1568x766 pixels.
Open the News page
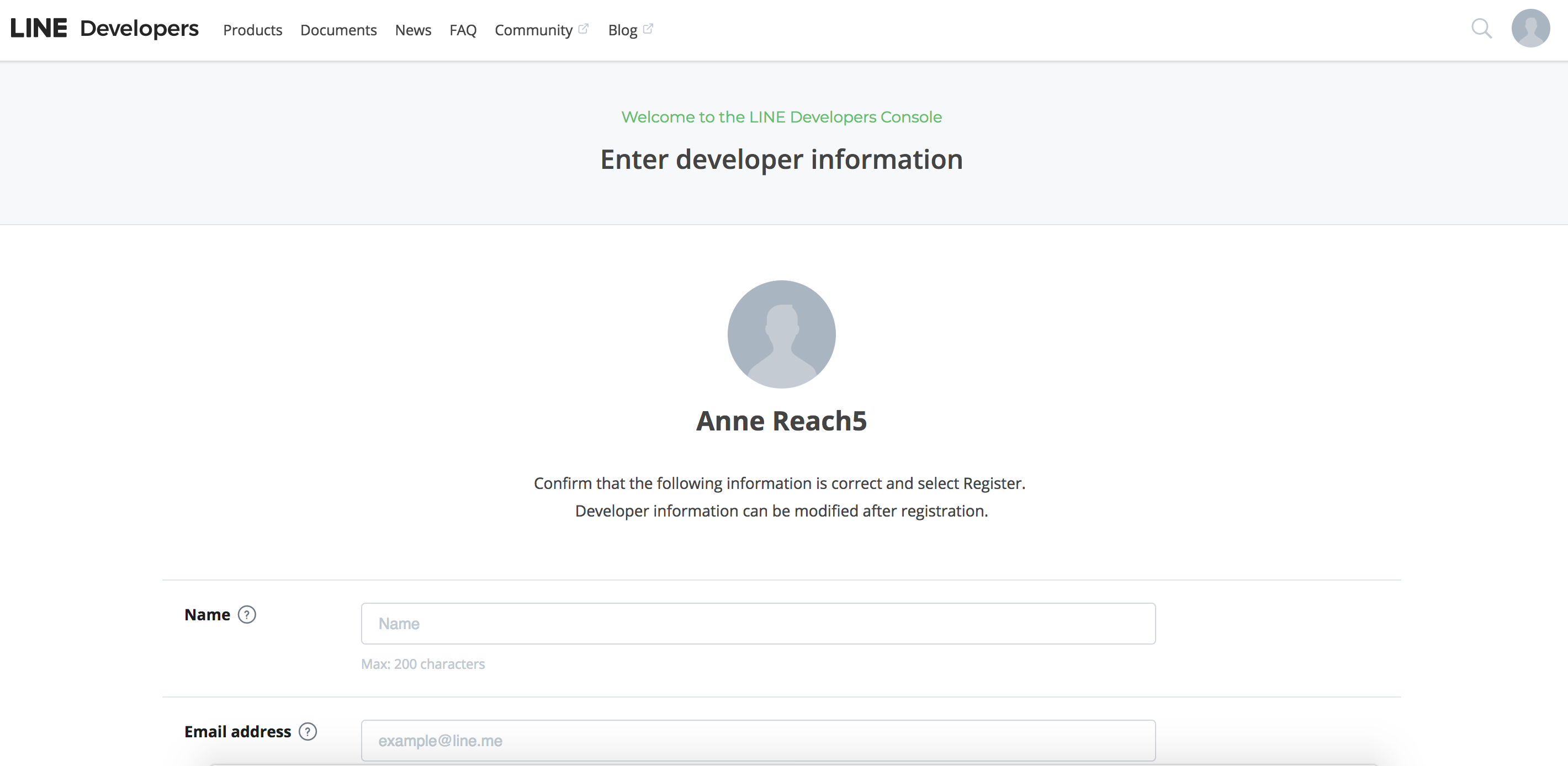[412, 30]
